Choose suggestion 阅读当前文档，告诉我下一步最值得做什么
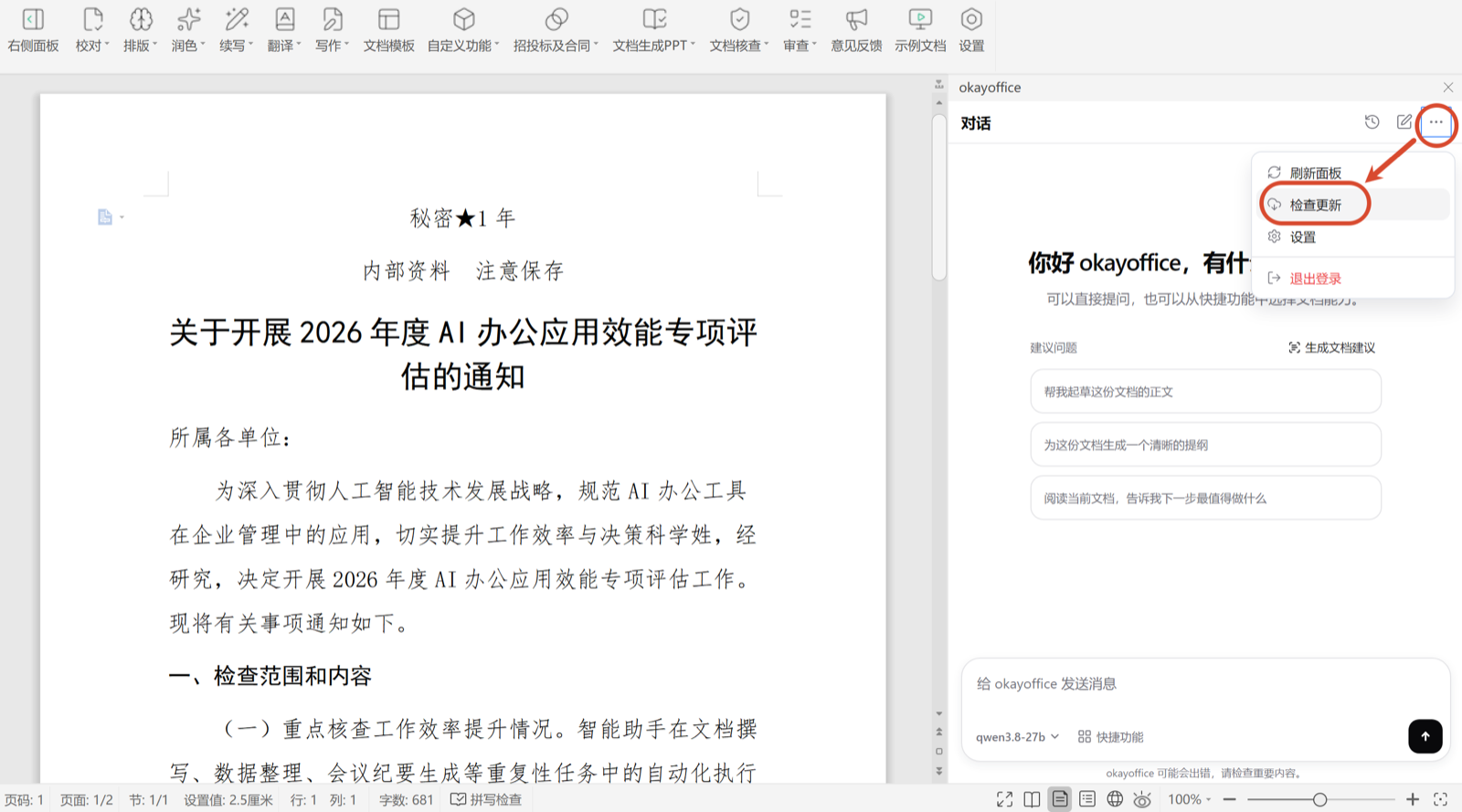The image size is (1462, 812). (1205, 498)
